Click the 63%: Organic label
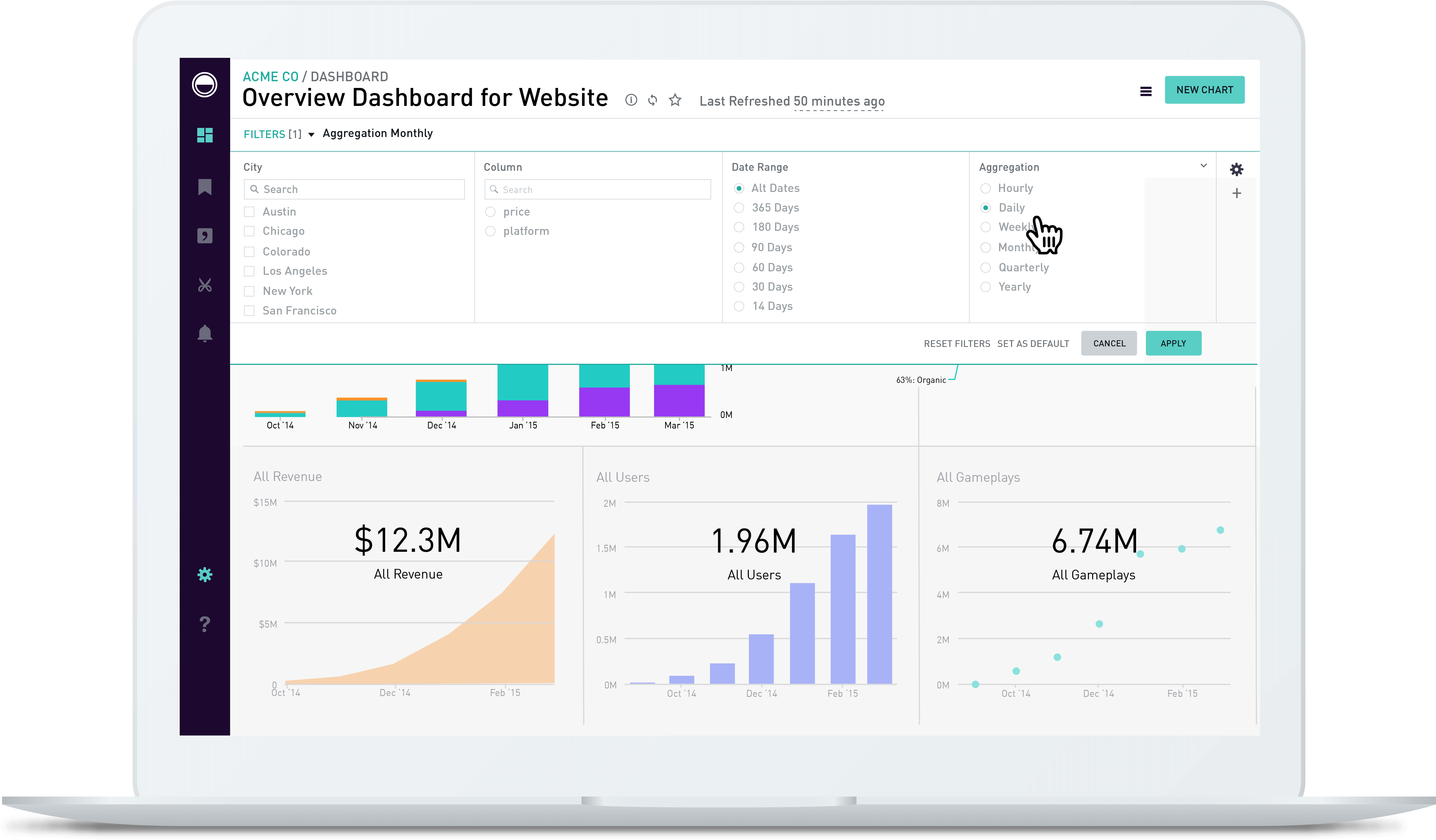Screen dimensions: 1436x840 tap(921, 380)
